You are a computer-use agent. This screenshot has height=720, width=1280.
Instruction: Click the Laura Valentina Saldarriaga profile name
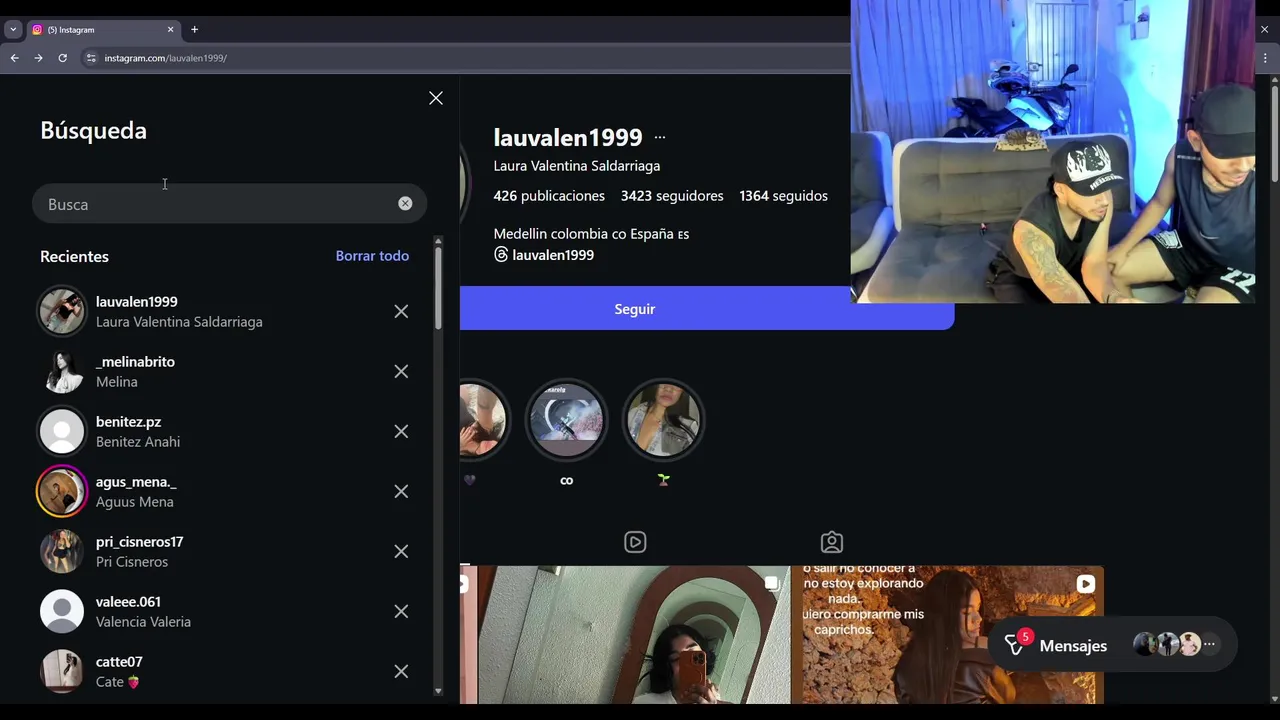pos(577,166)
